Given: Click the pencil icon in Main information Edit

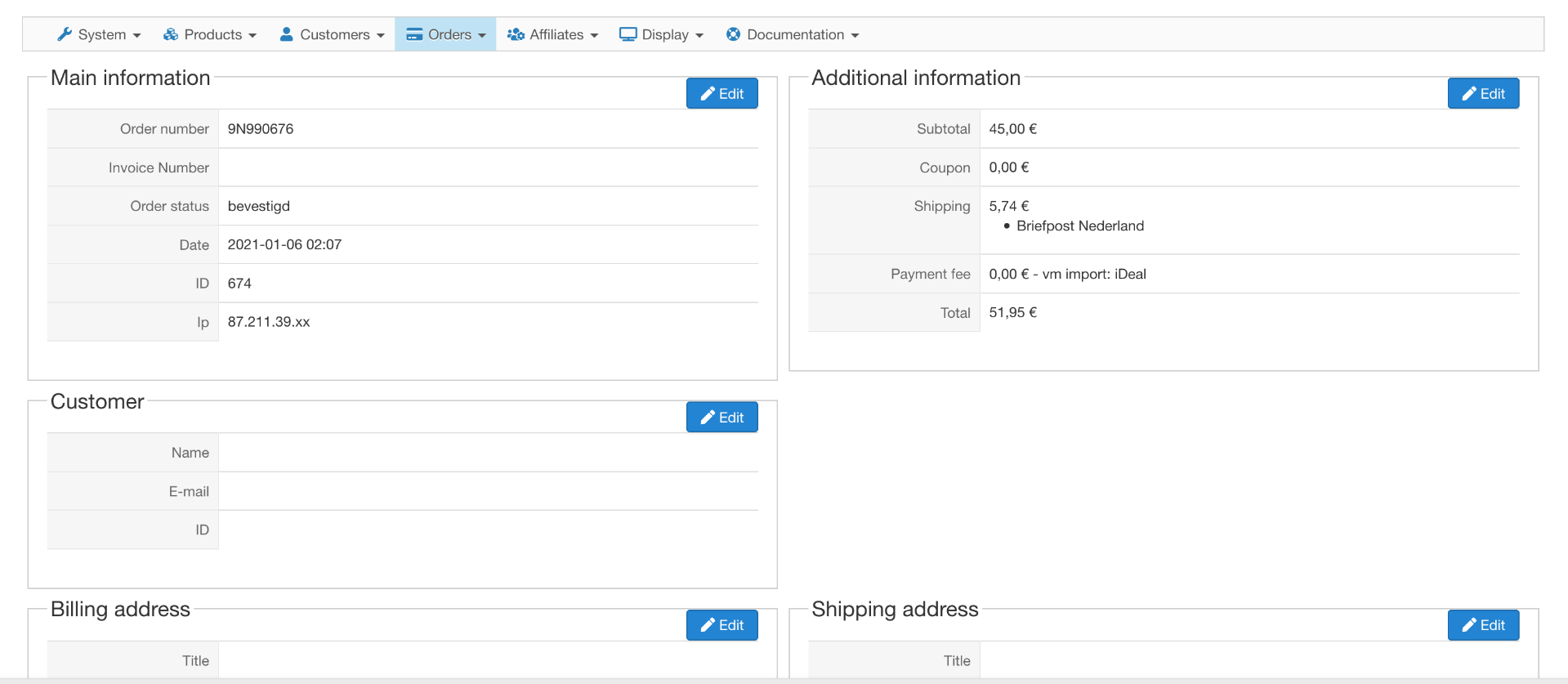Looking at the screenshot, I should tap(708, 94).
